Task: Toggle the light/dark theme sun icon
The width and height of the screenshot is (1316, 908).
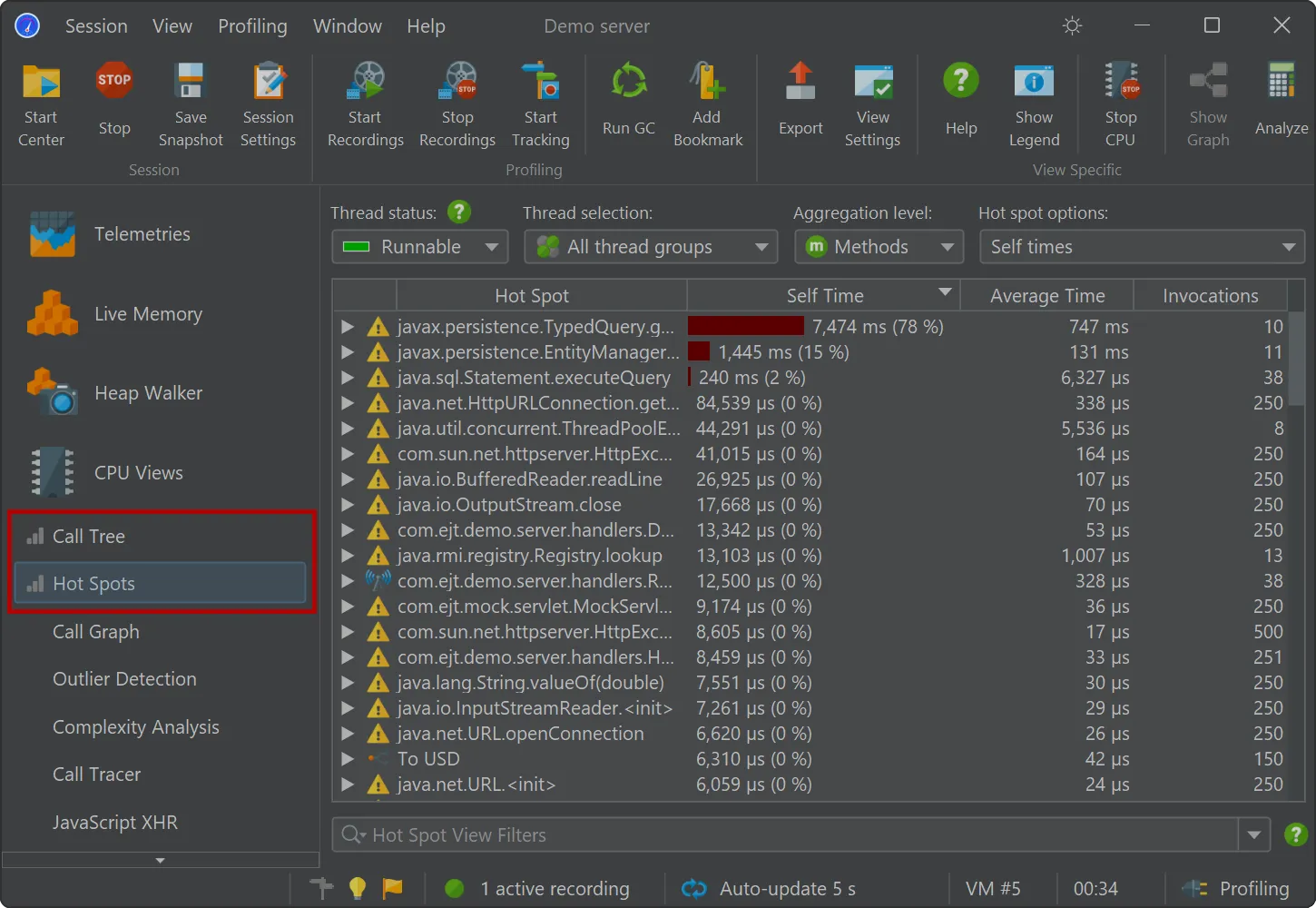Action: (x=1073, y=25)
